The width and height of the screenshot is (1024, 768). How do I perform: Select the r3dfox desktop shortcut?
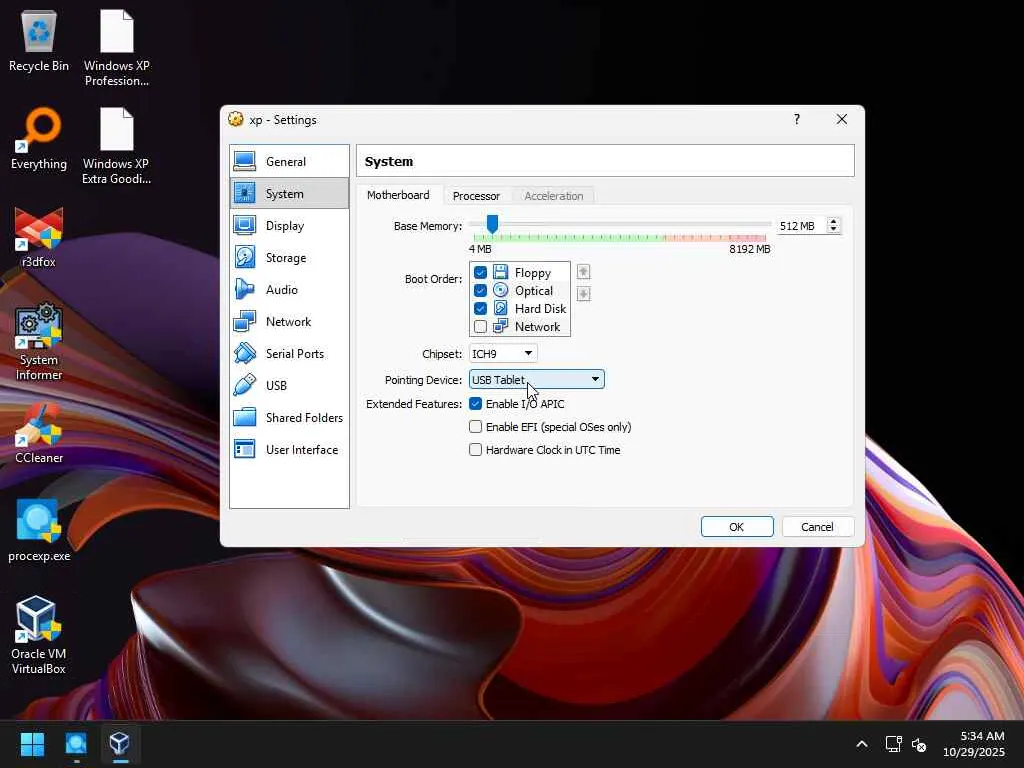pos(39,237)
